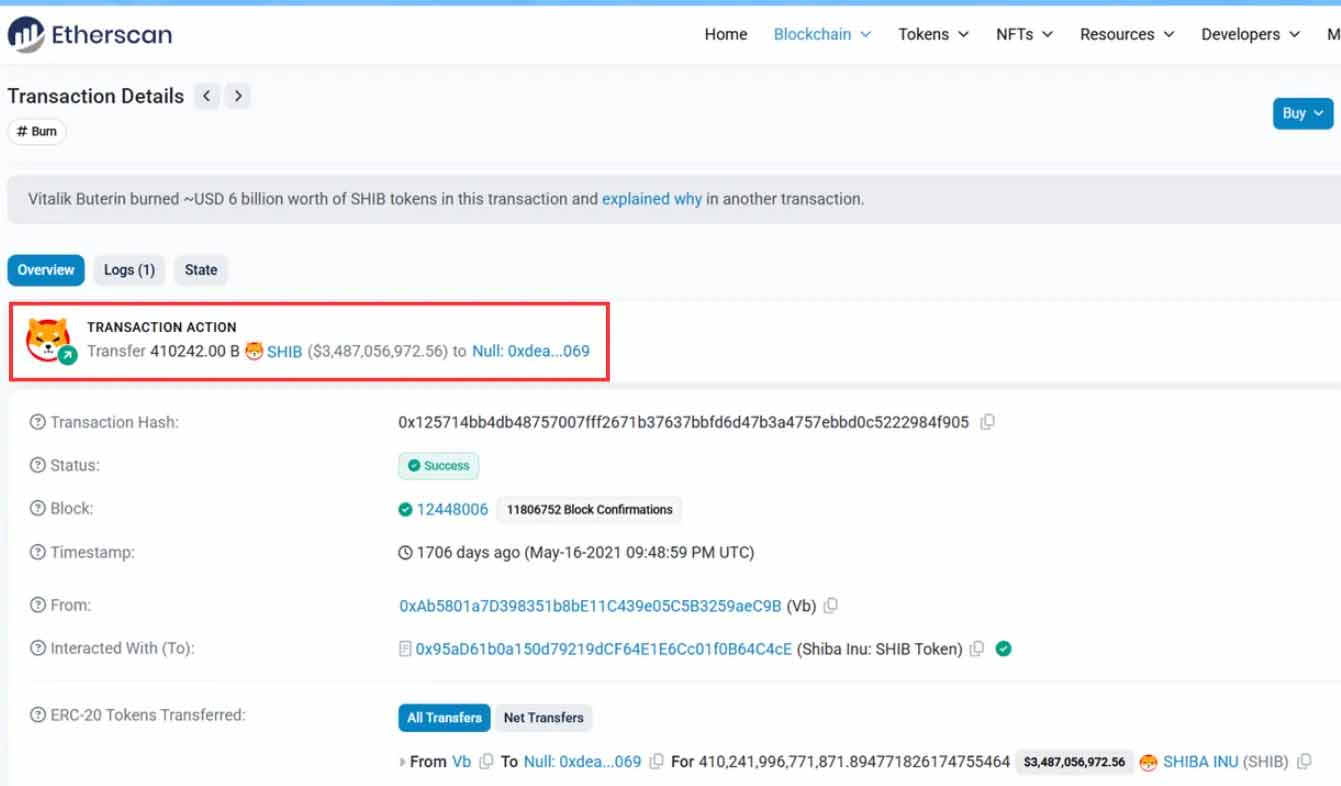
Task: Open the Resources dropdown menu
Action: (x=1128, y=34)
